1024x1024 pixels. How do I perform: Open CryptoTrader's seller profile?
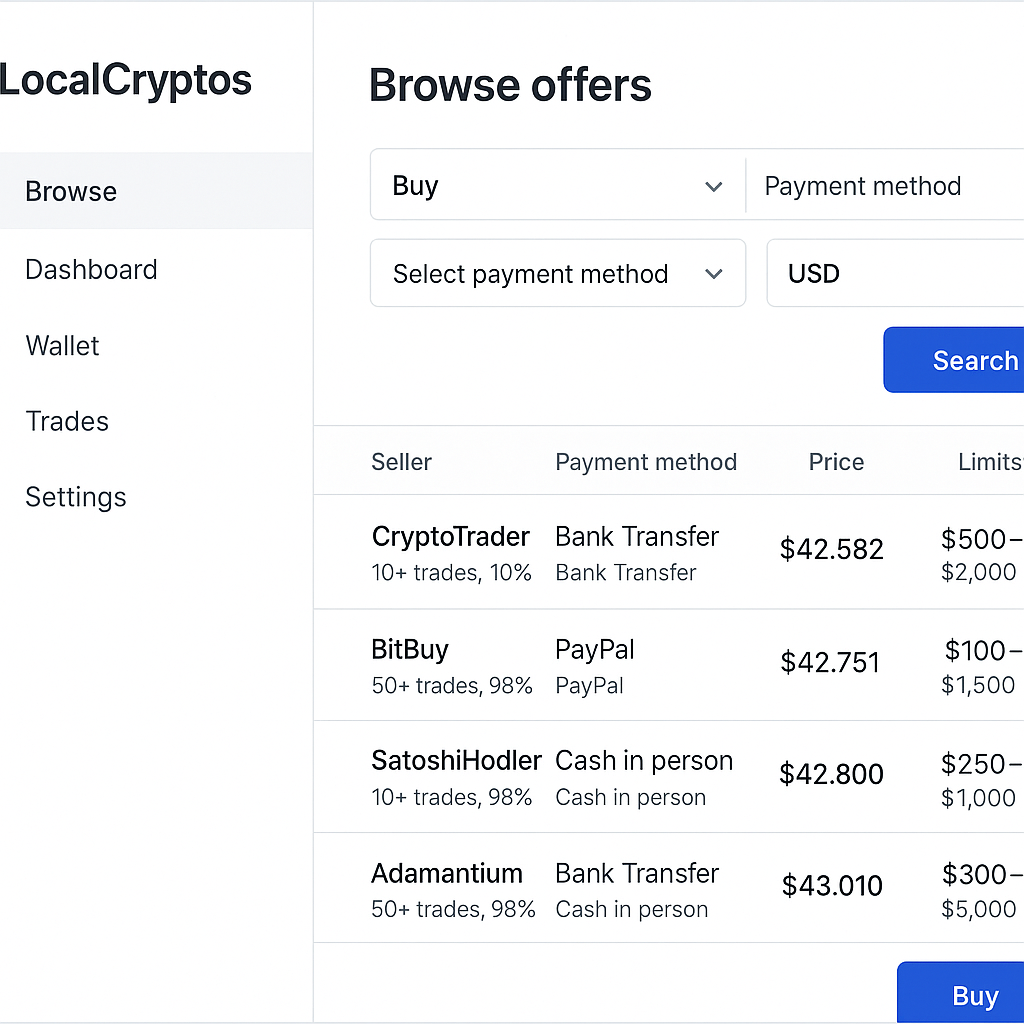pos(450,537)
